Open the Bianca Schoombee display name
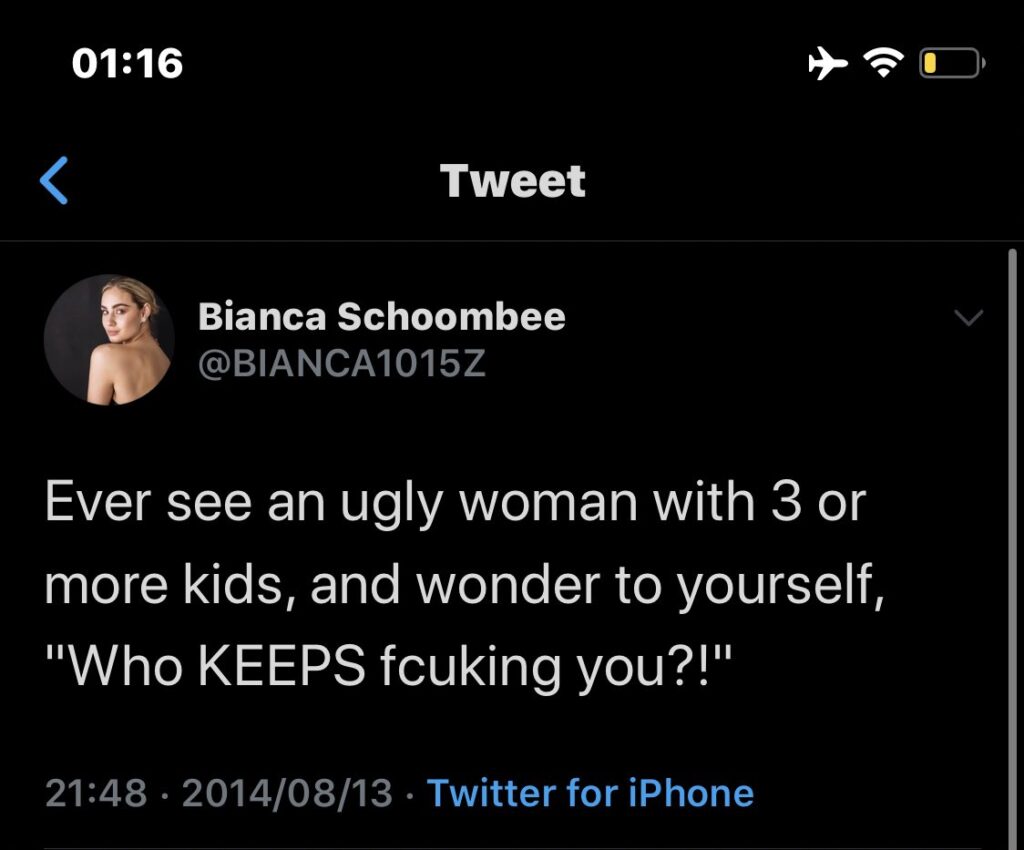This screenshot has width=1024, height=850. 381,318
